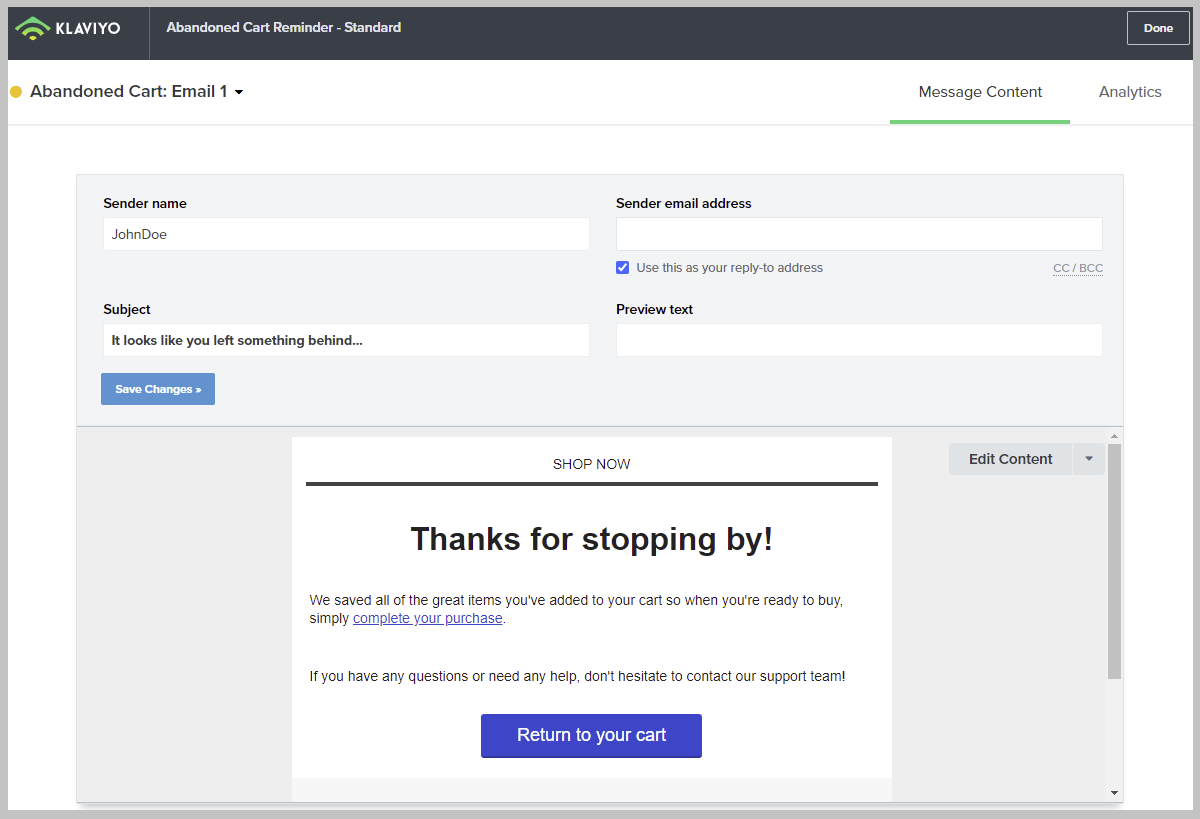The image size is (1200, 819).
Task: Click the preview scrollbar up arrow
Action: pyautogui.click(x=1114, y=436)
